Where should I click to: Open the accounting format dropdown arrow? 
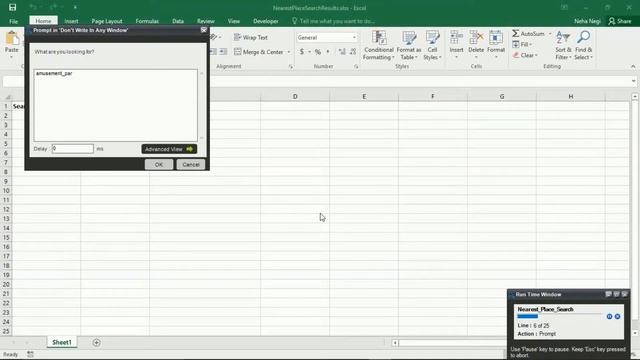[x=309, y=52]
